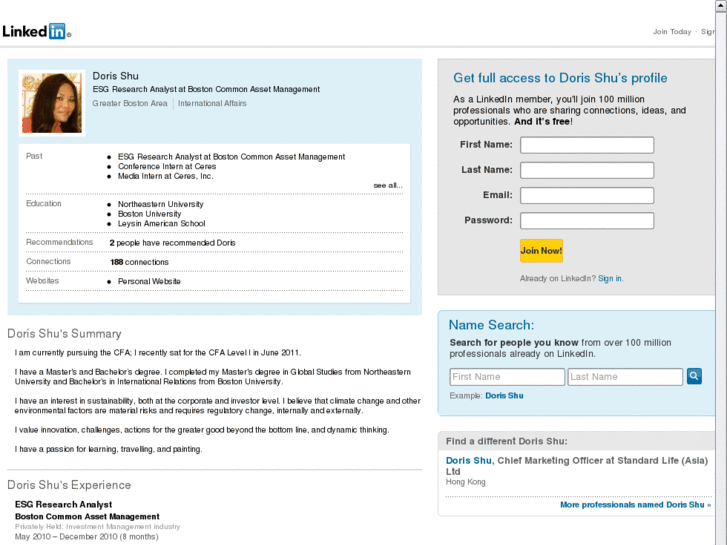Viewport: 727px width, 545px height.
Task: Click Get full access to profile heading
Action: coord(560,77)
